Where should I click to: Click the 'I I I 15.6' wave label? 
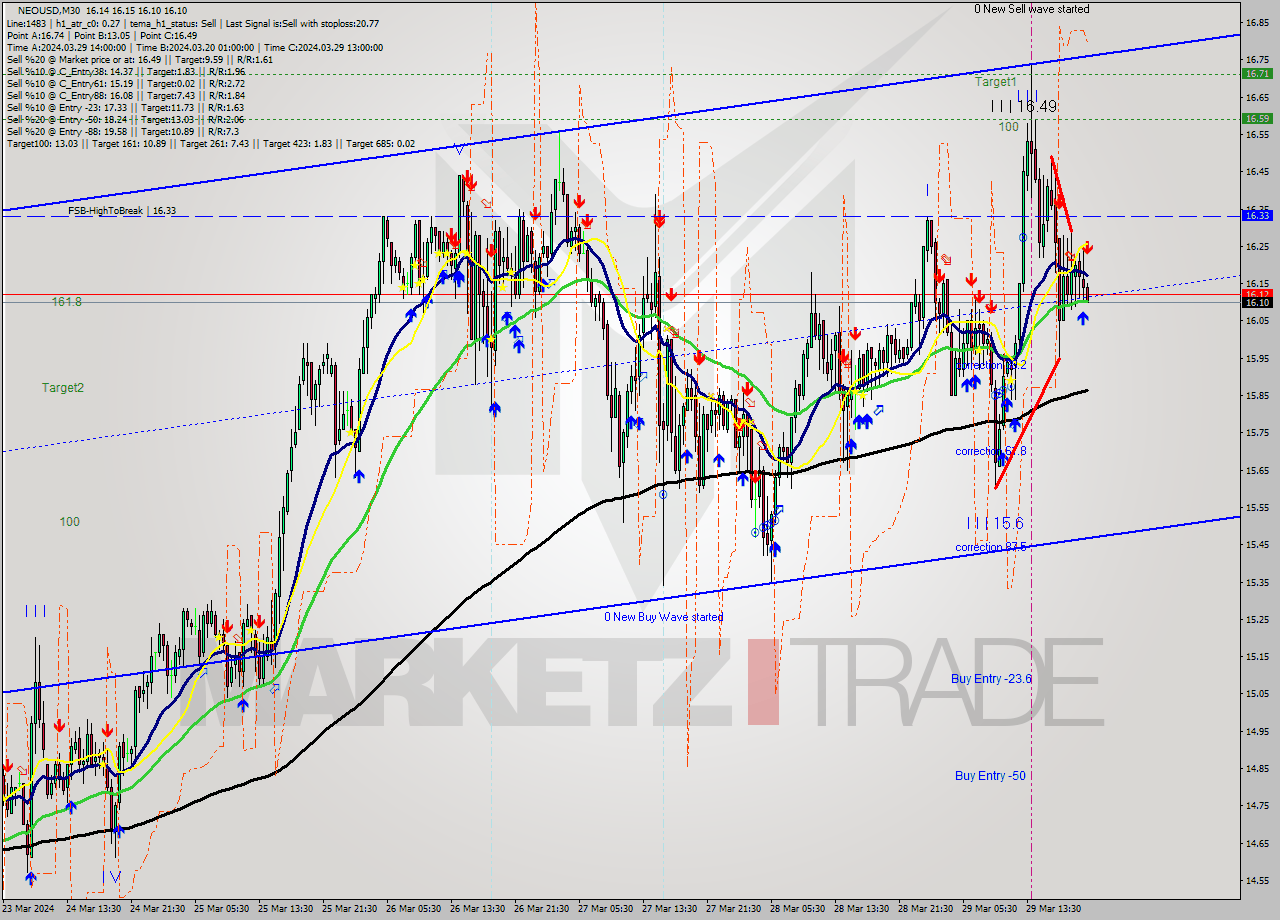[995, 523]
